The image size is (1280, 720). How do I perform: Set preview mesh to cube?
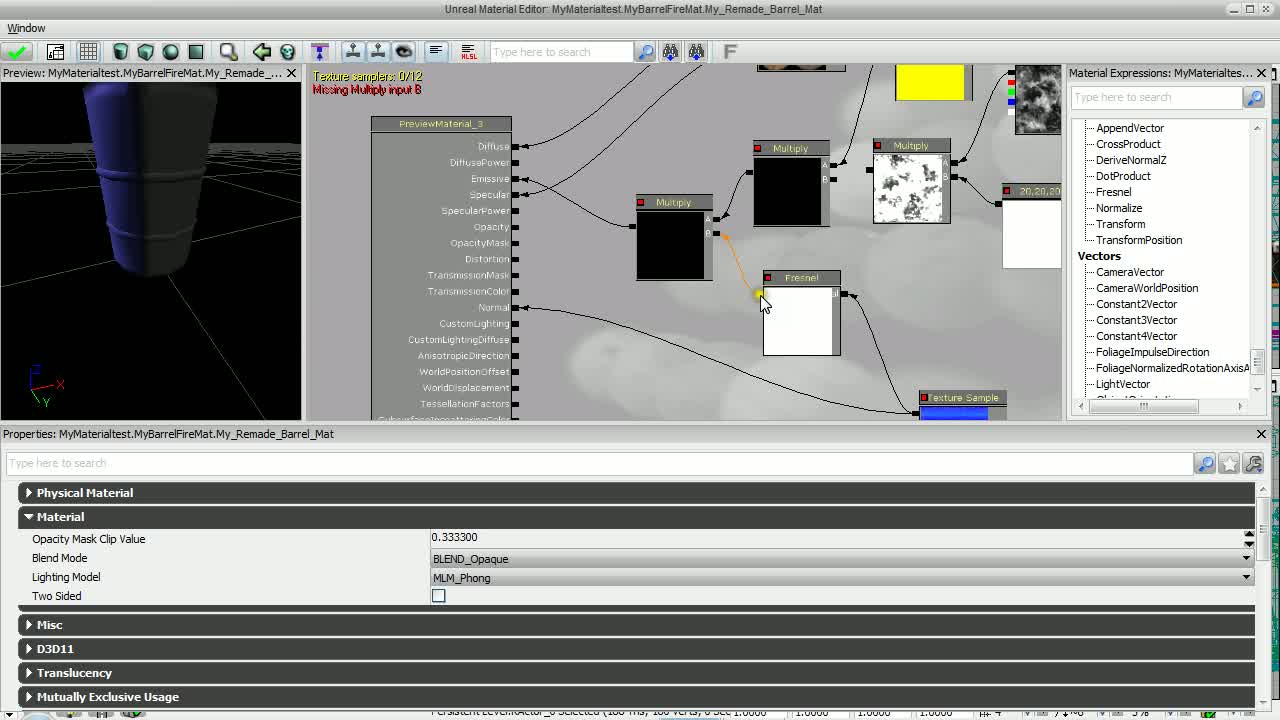144,51
